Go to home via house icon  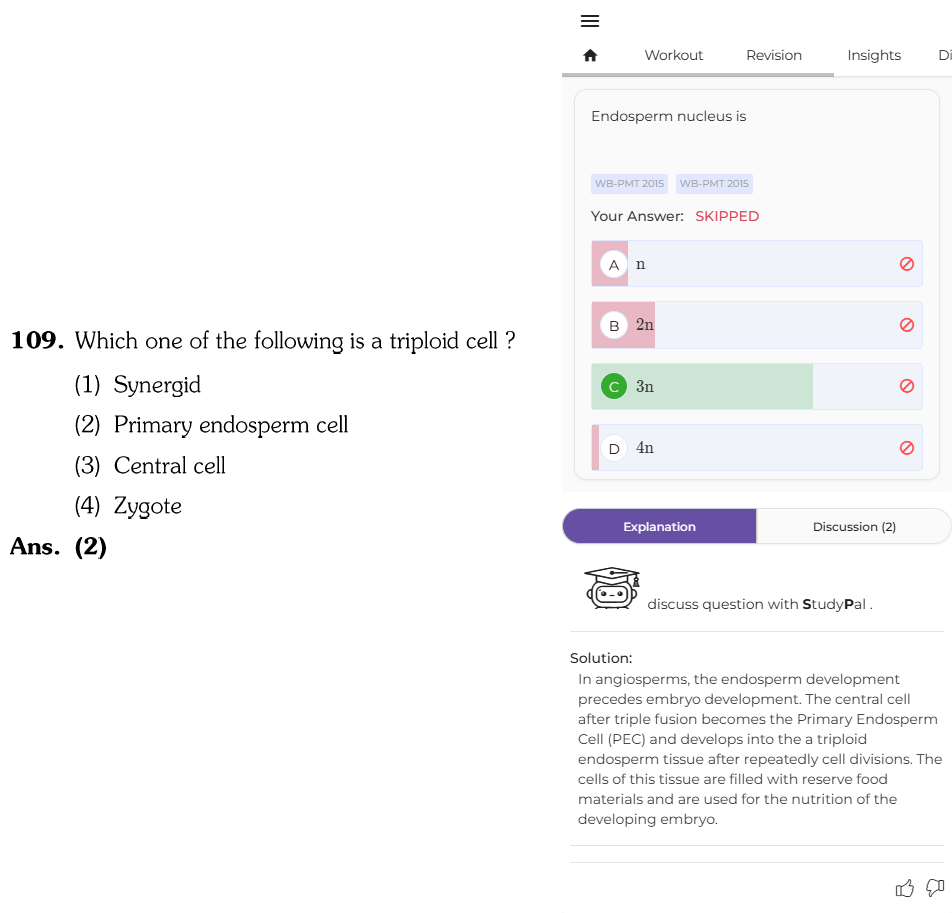tap(590, 56)
